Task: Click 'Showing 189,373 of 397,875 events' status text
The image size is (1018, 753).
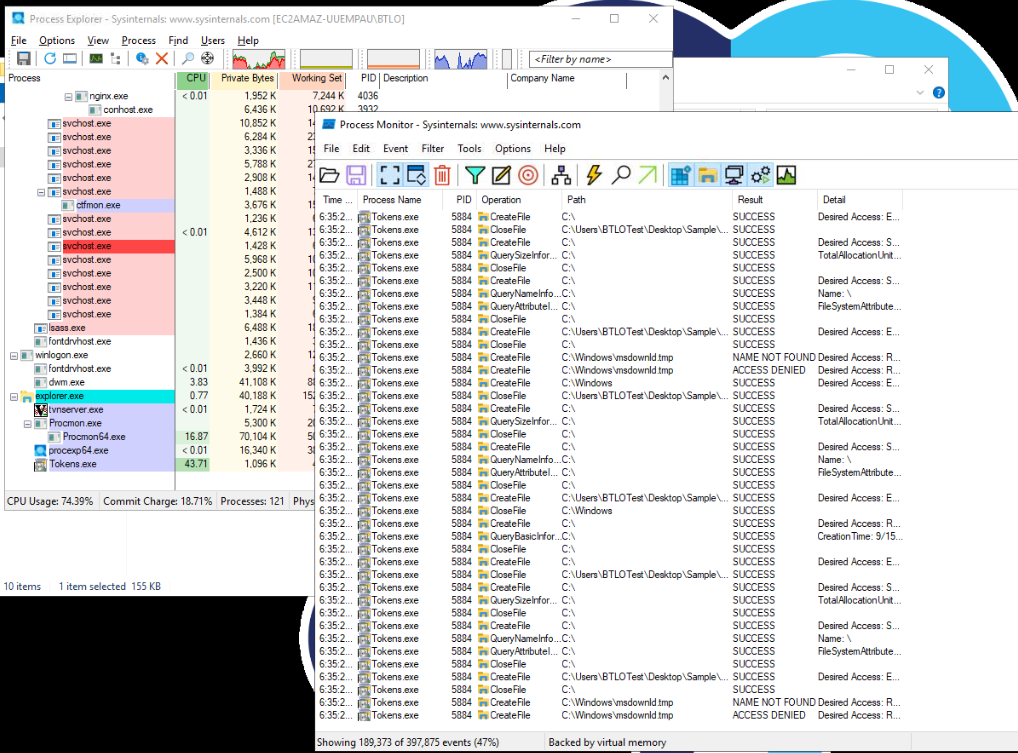Action: (x=408, y=742)
